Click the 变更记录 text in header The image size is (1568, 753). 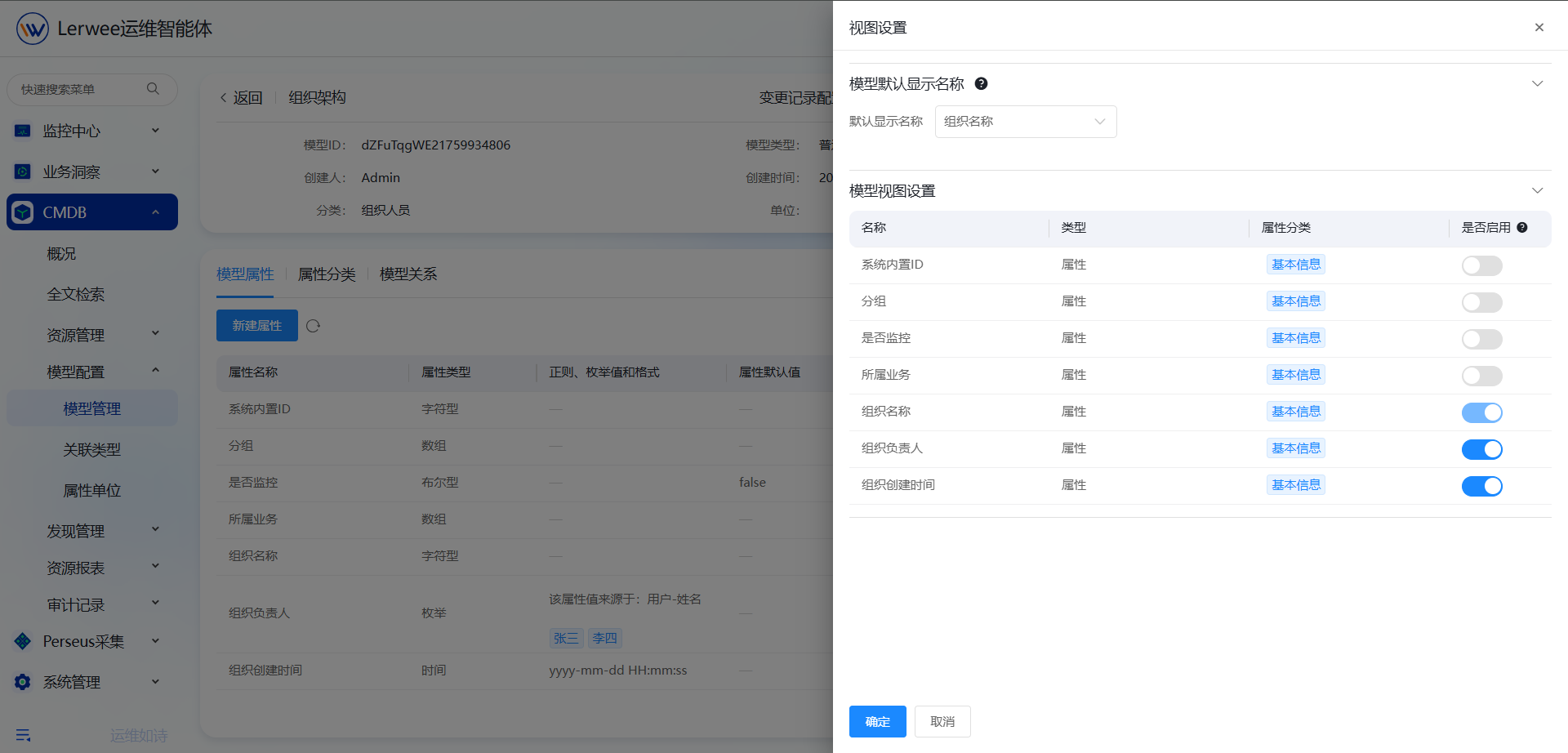pos(788,98)
